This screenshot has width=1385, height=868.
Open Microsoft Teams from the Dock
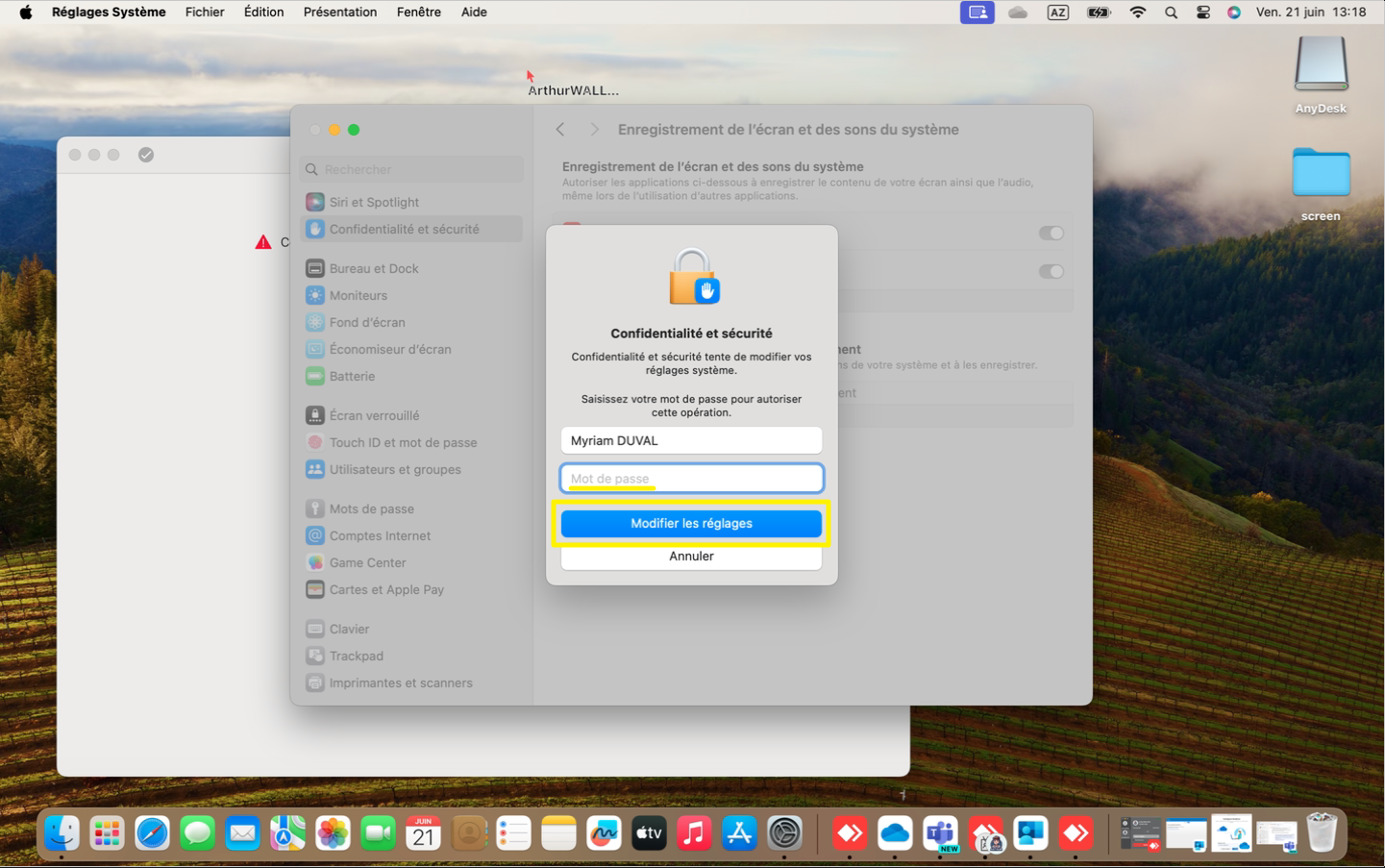click(x=940, y=833)
